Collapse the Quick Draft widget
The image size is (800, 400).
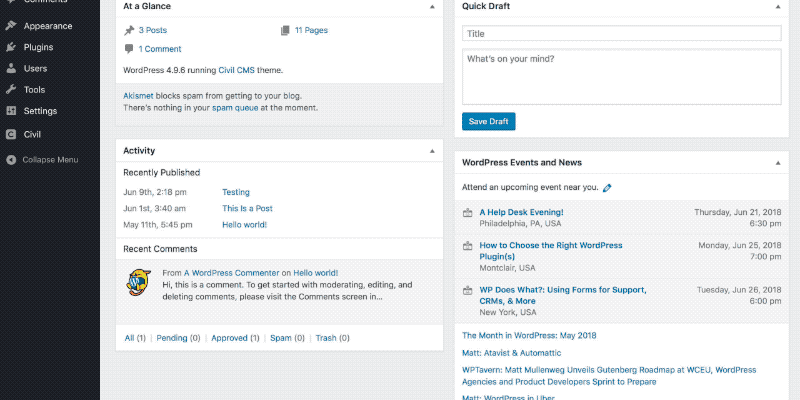(778, 7)
